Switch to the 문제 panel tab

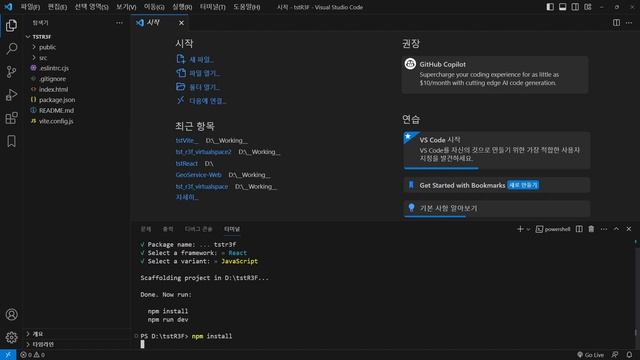click(x=146, y=229)
